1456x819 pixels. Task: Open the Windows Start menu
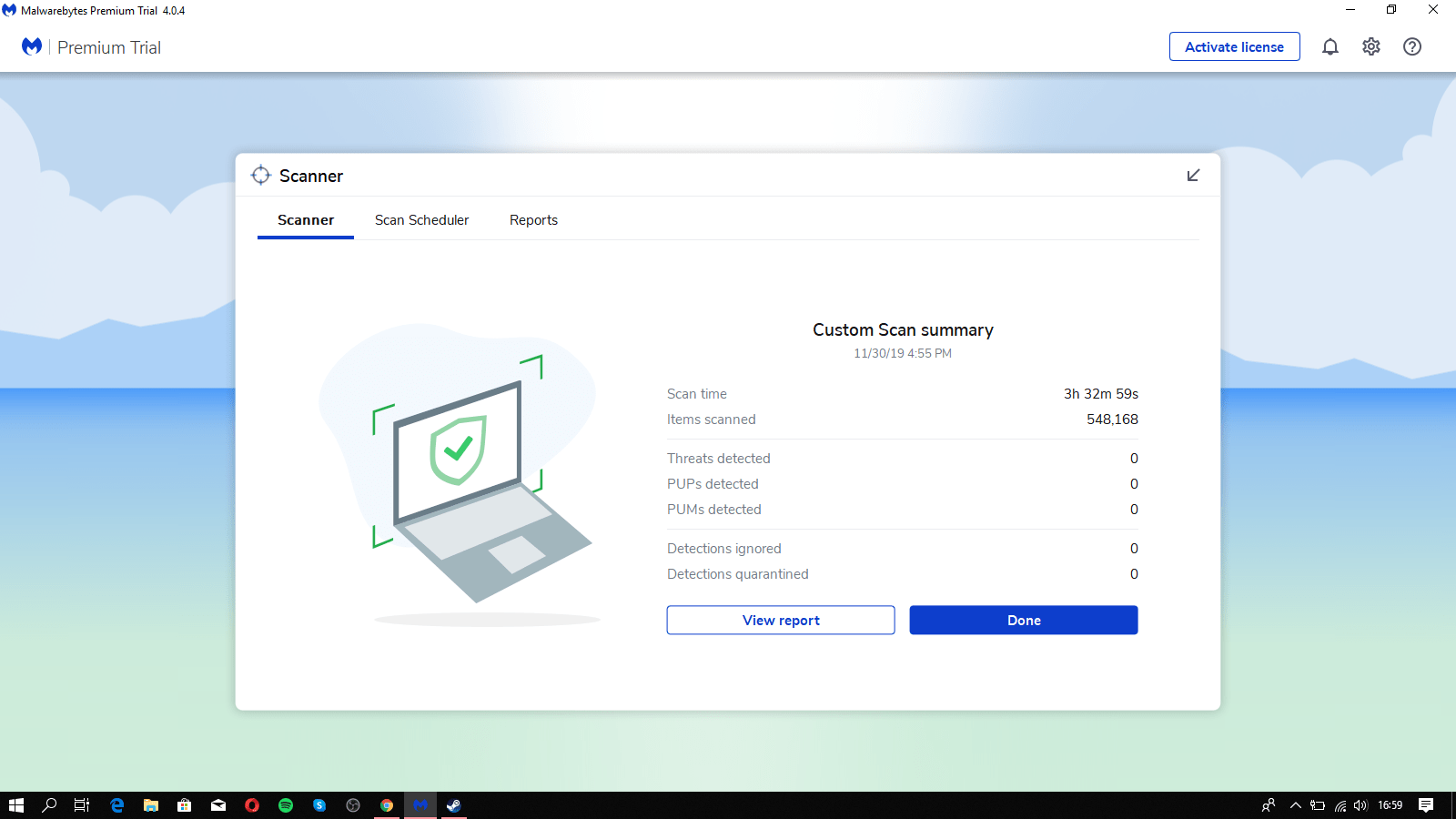click(16, 805)
